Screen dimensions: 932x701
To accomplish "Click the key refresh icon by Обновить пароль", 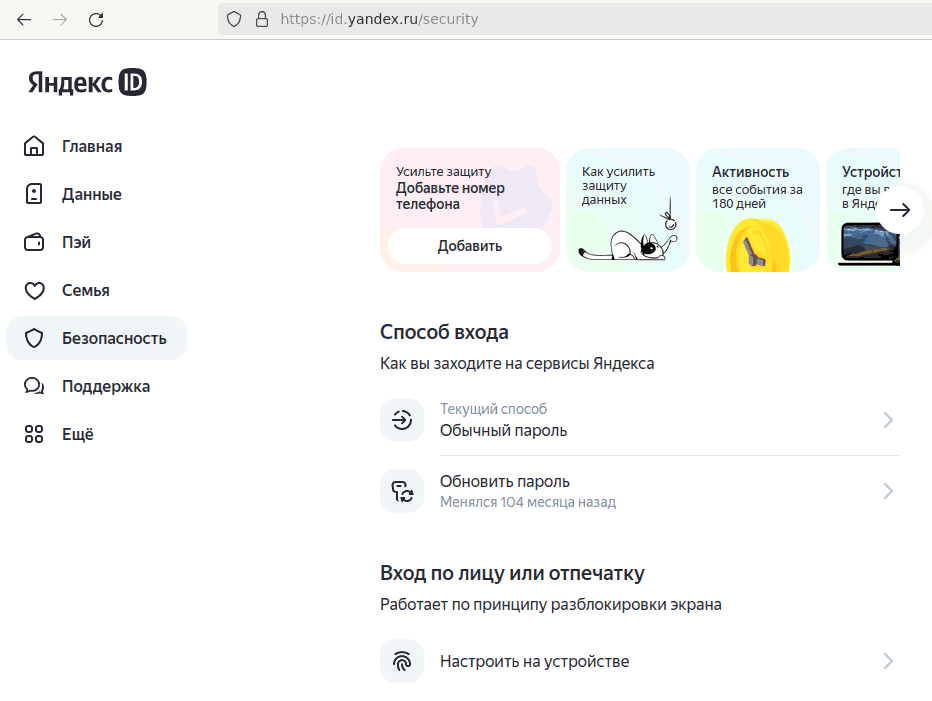I will [402, 491].
